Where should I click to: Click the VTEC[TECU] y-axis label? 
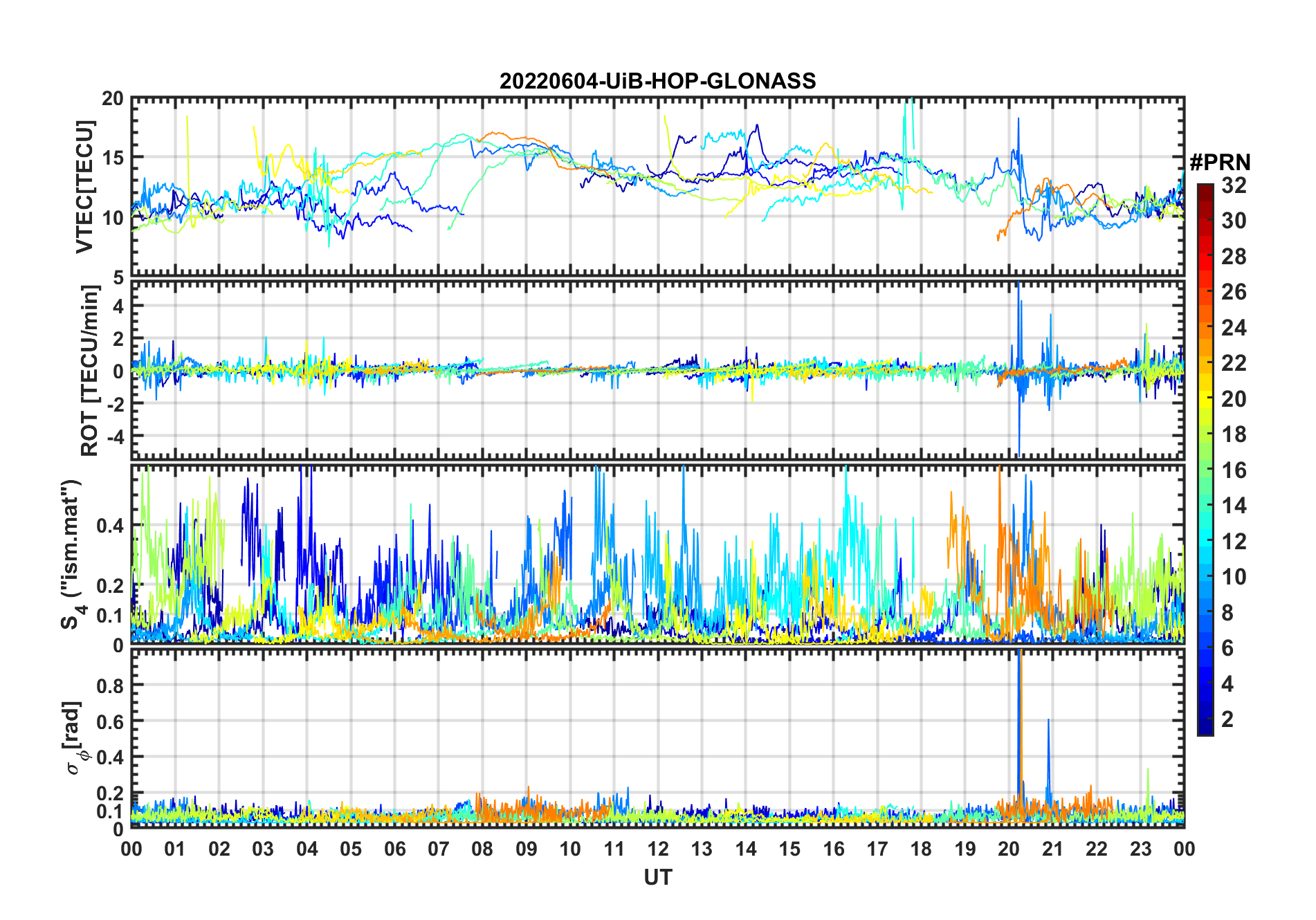(x=85, y=187)
